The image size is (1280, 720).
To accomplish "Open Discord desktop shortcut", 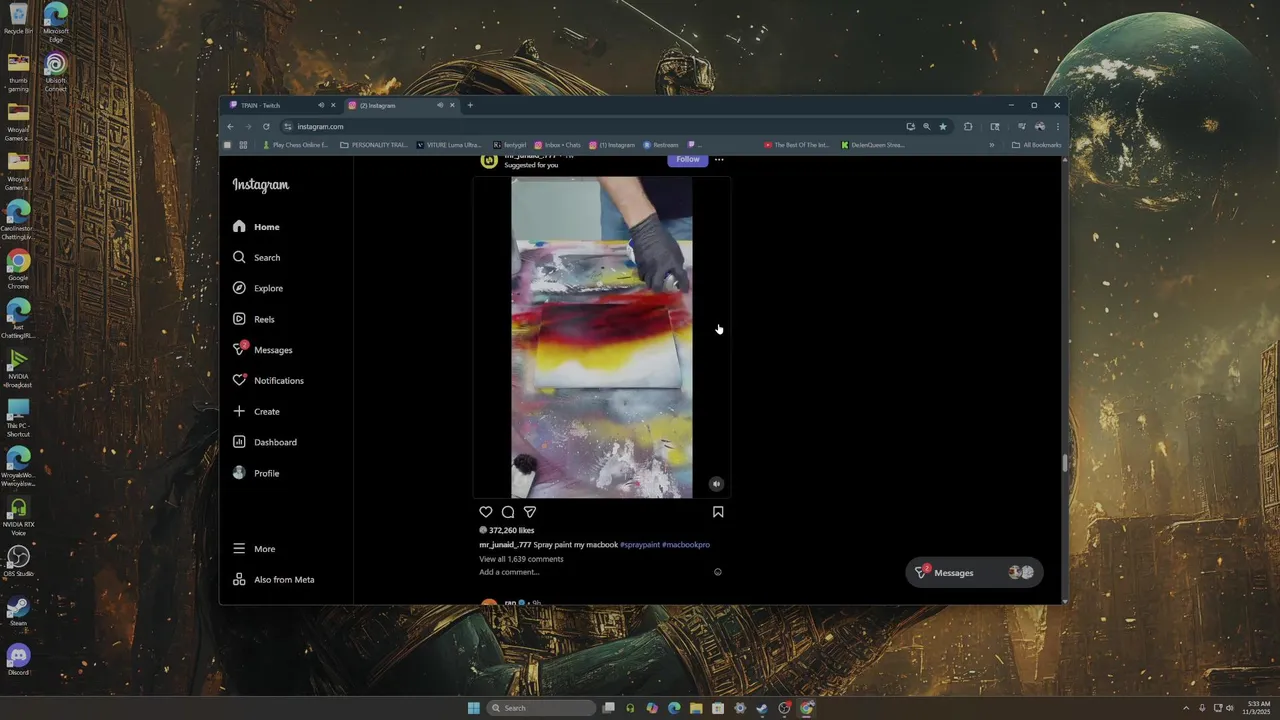I will tap(18, 659).
